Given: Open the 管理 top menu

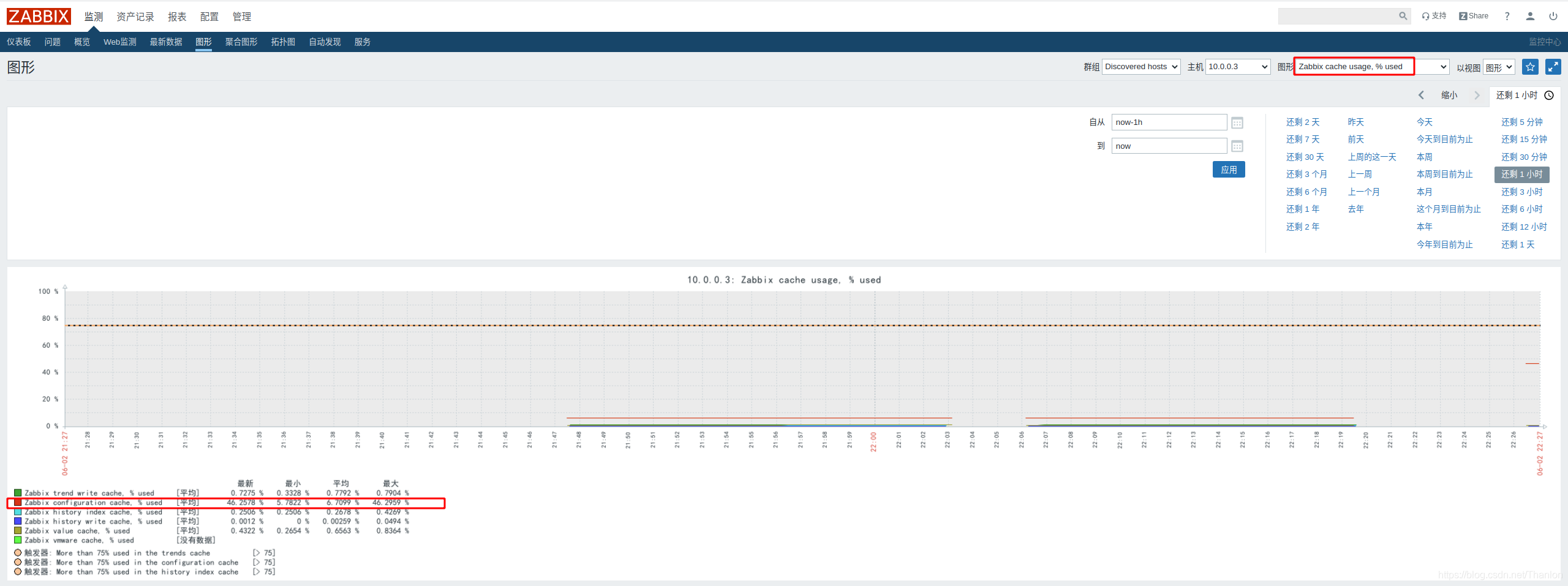Looking at the screenshot, I should coord(242,17).
